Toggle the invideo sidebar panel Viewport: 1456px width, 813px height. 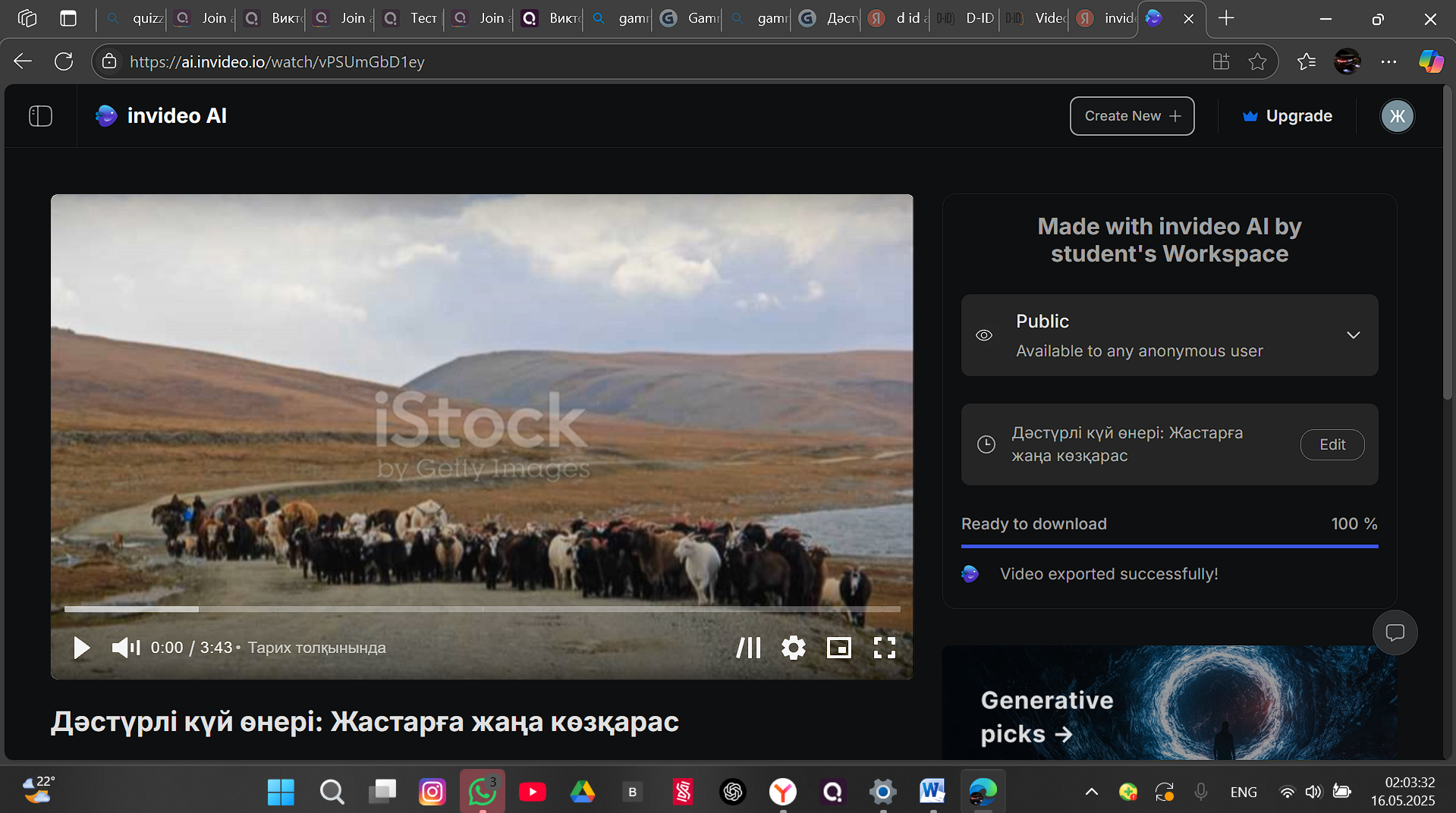coord(40,116)
